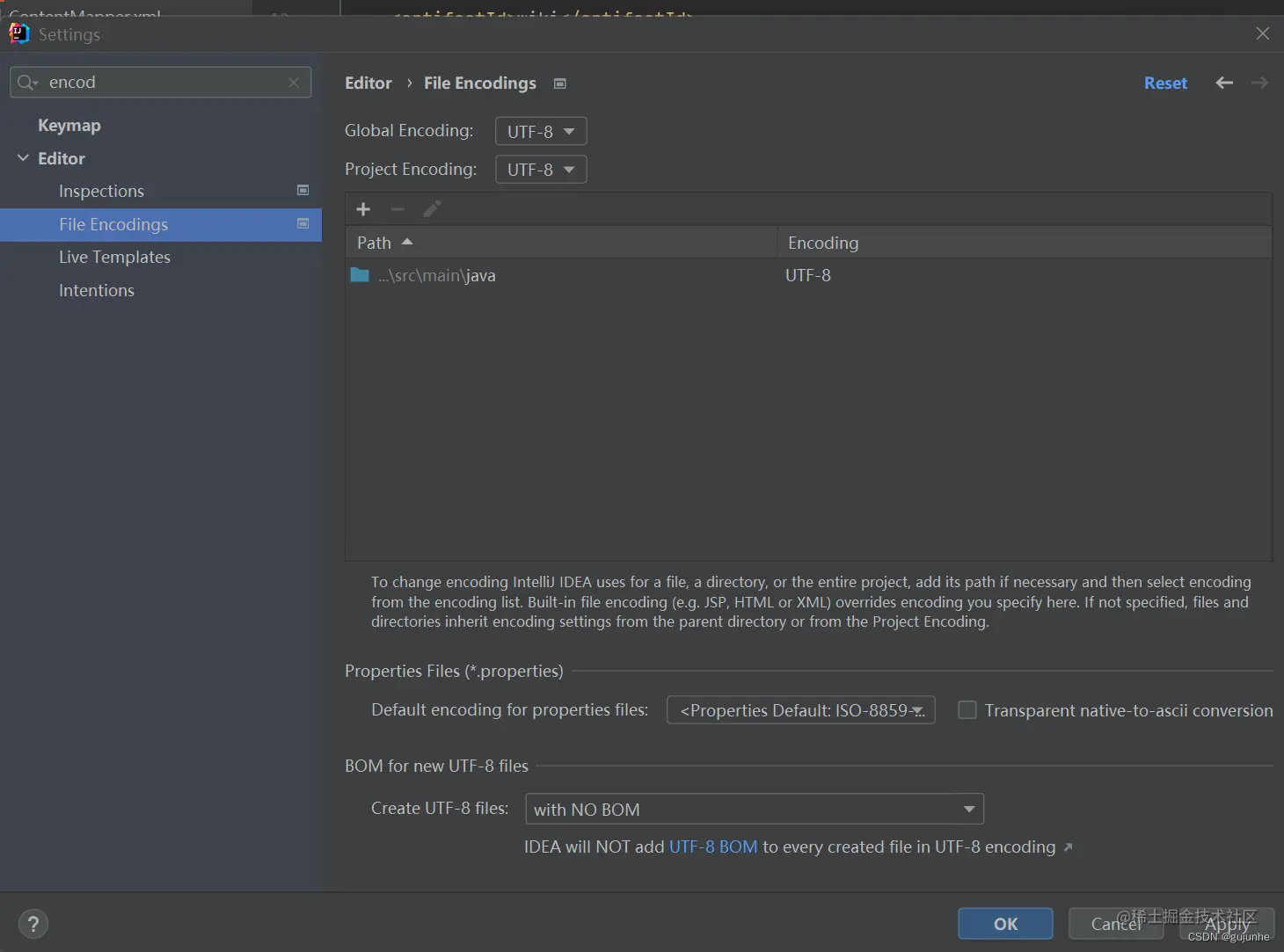Close the Settings dialog with the X
Screen dimensions: 1284x952
1262,33
